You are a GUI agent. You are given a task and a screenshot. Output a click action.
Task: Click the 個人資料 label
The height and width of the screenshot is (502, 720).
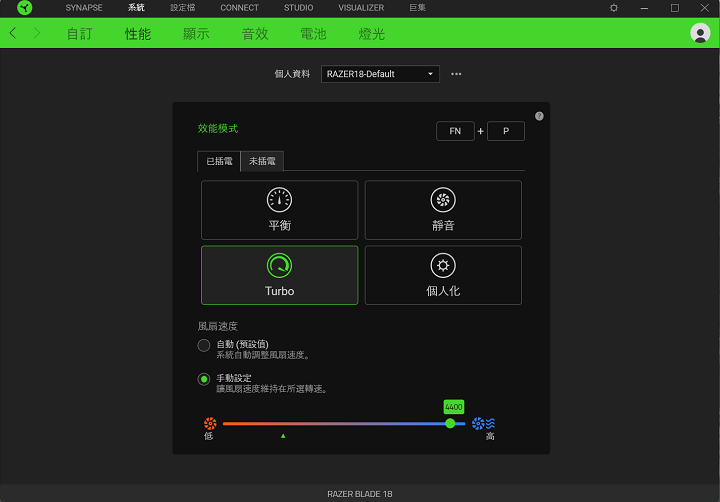292,74
